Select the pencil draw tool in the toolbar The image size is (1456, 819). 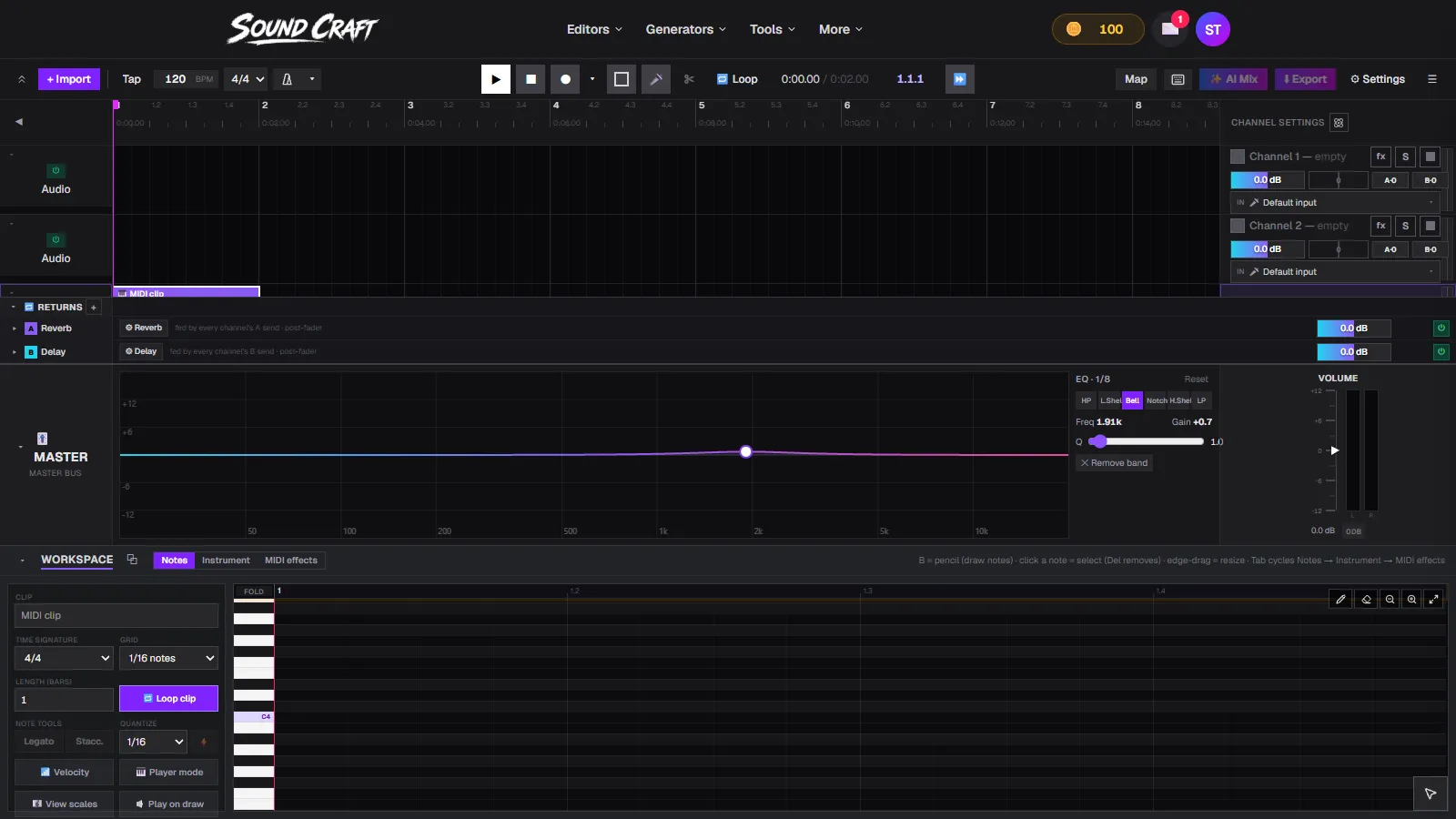[x=656, y=79]
